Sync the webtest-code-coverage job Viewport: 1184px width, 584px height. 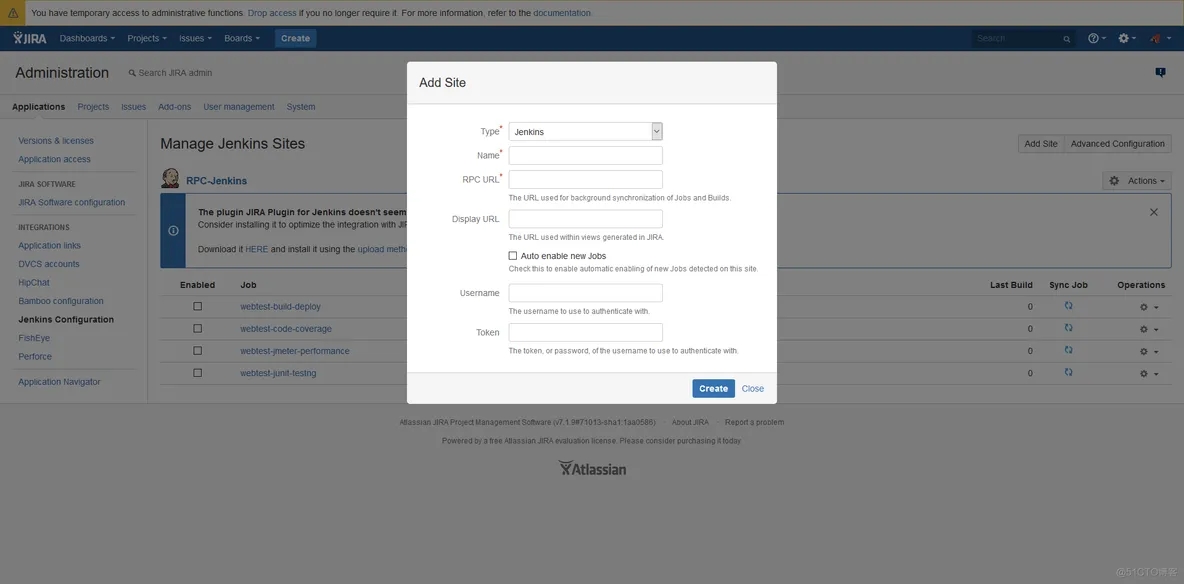pos(1068,328)
